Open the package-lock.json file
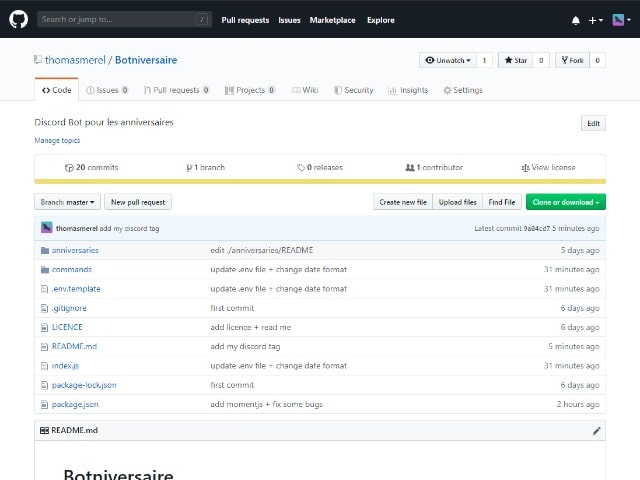Viewport: 640px width, 480px height. 84,385
